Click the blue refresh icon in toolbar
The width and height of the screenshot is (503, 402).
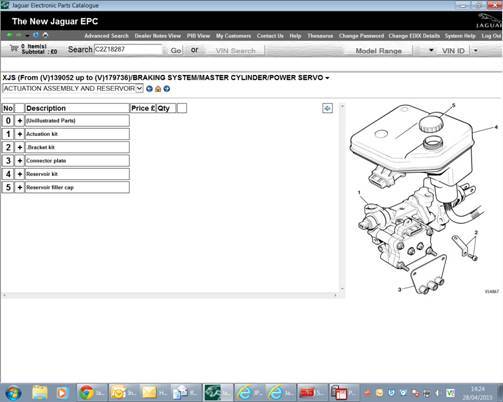coord(36,35)
